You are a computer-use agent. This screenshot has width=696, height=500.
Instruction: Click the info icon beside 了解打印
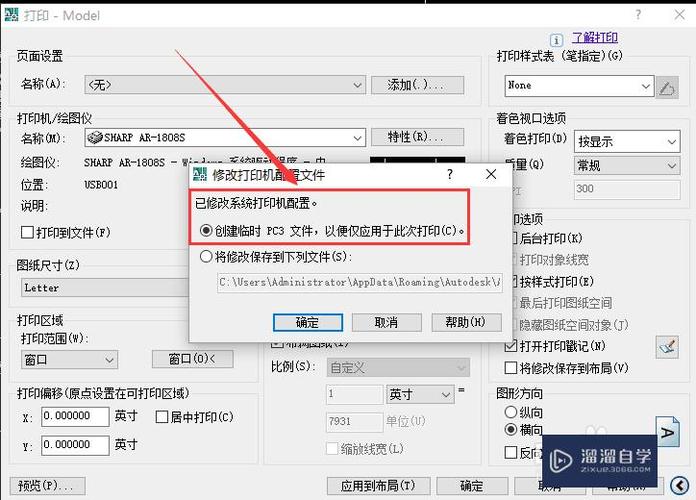click(556, 40)
